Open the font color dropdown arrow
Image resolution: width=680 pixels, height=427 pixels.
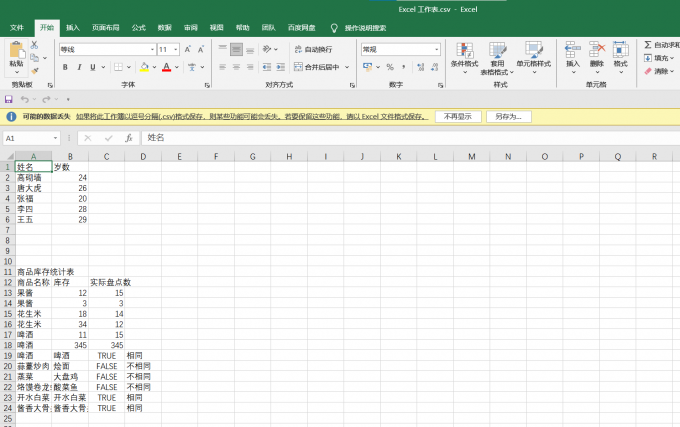(177, 67)
